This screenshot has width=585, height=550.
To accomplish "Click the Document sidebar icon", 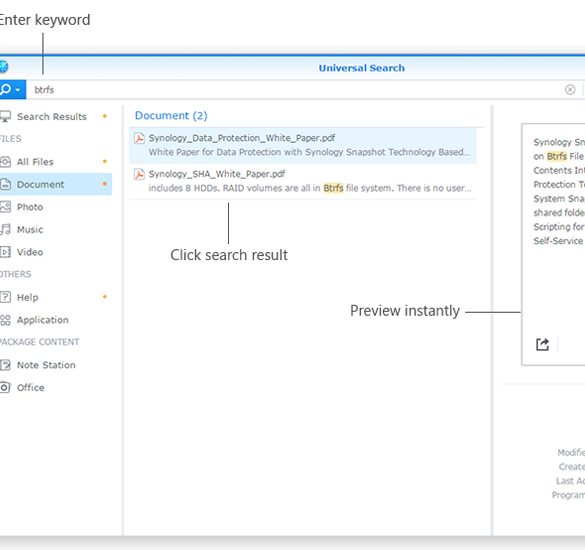I will pyautogui.click(x=5, y=184).
